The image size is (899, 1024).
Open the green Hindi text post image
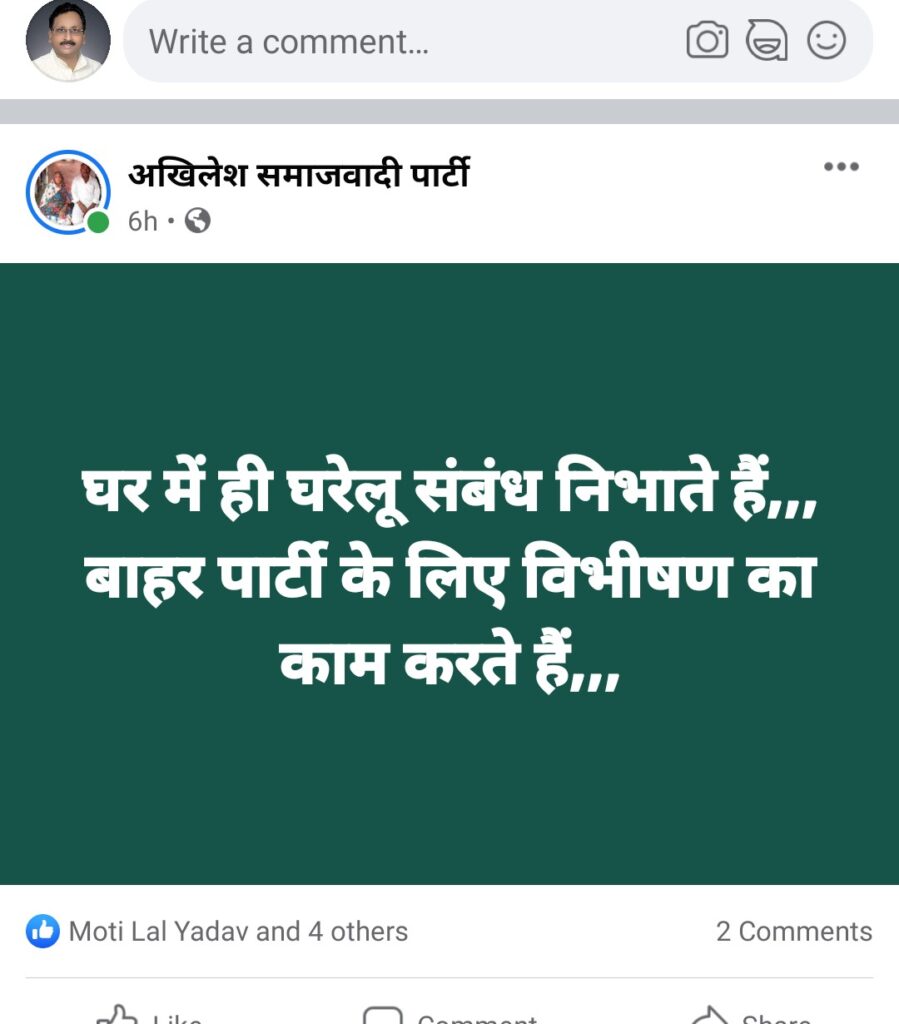tap(449, 573)
